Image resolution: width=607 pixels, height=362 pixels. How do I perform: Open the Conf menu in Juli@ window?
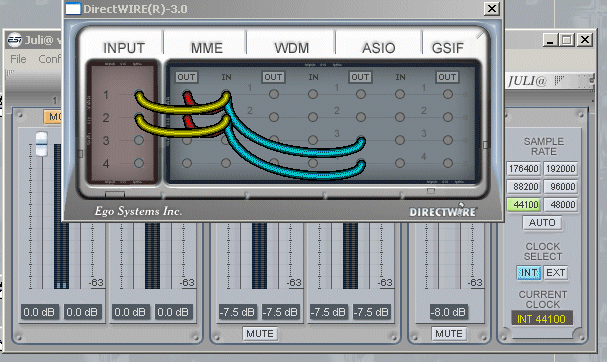(50, 59)
